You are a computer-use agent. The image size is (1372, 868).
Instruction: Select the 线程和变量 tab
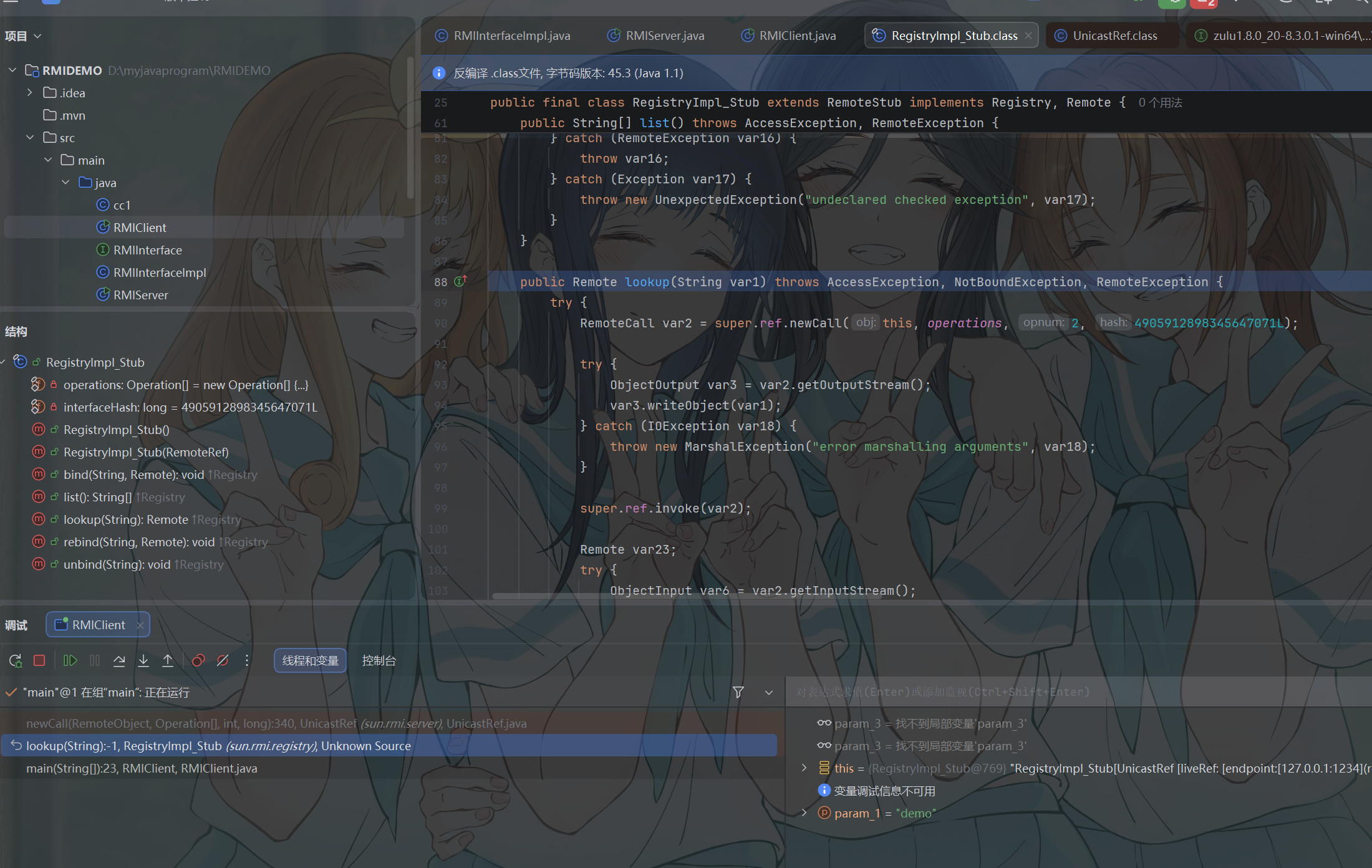[311, 660]
